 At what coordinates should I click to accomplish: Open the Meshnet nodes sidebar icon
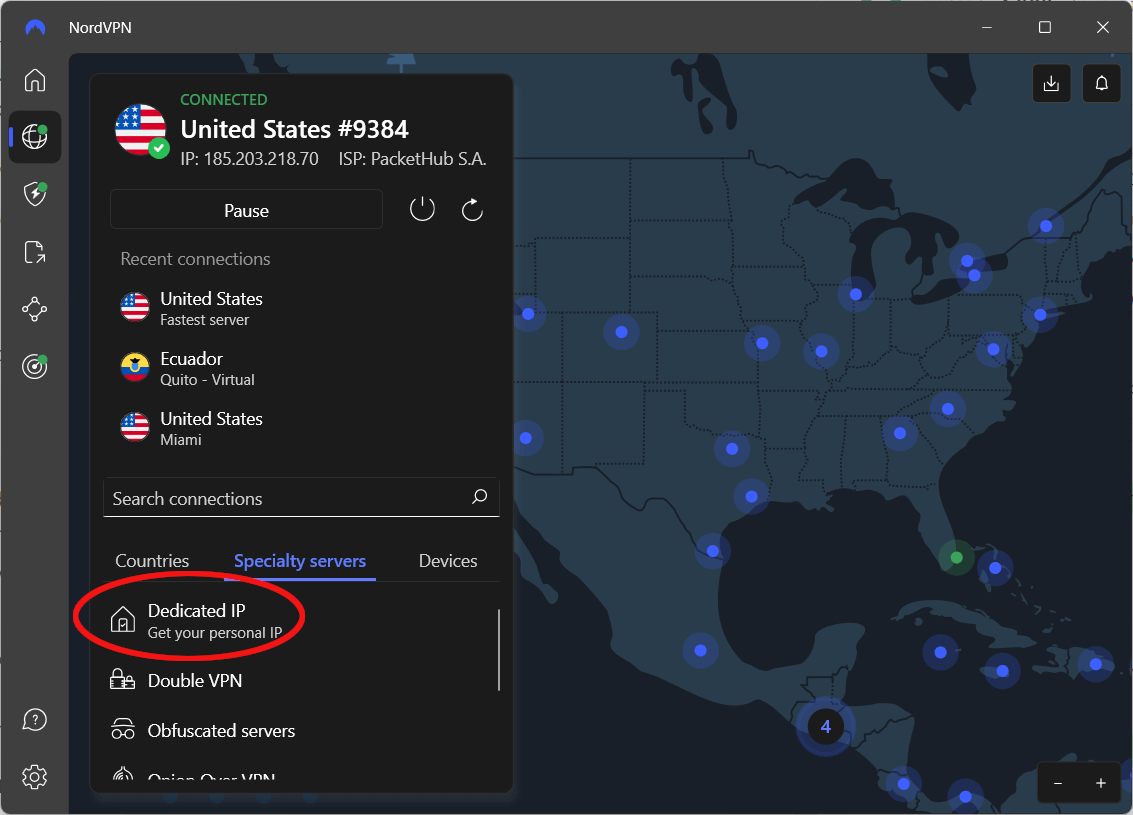(35, 309)
